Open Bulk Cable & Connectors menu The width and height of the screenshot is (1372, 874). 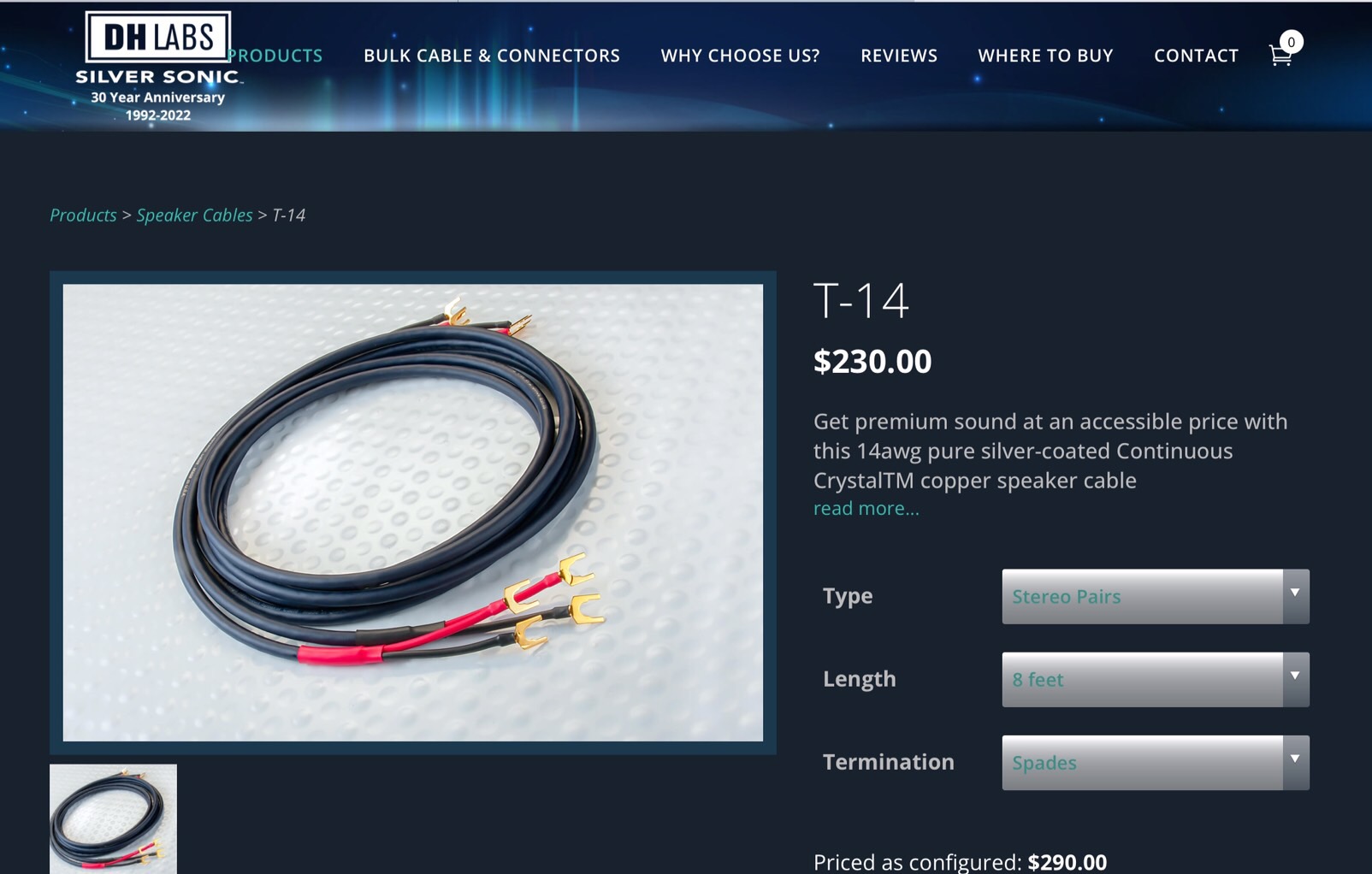click(x=492, y=56)
